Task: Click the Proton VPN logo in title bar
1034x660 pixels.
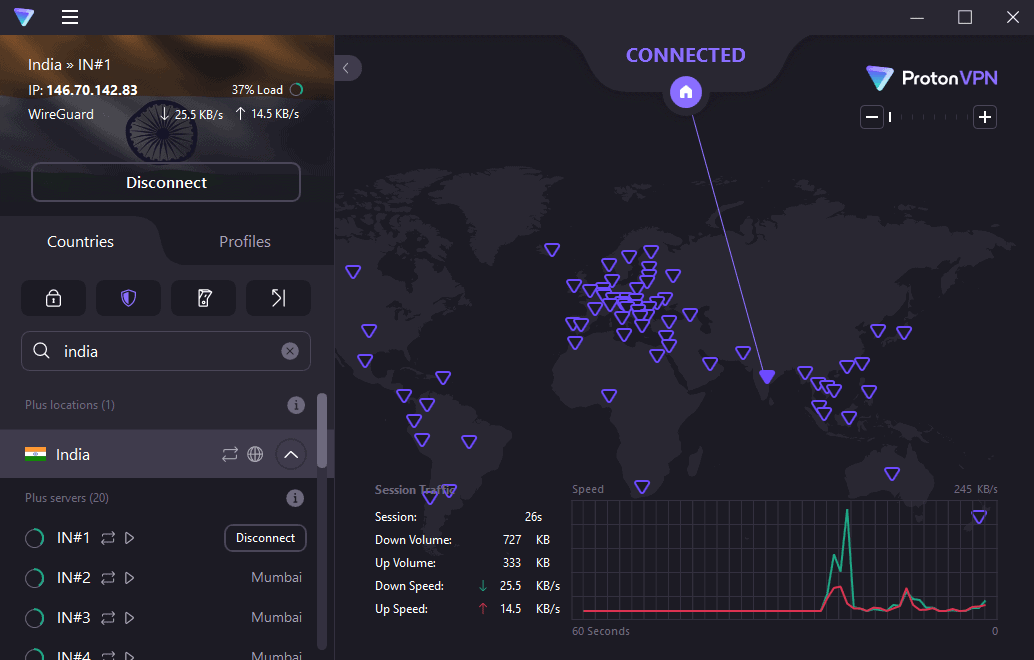Action: click(x=24, y=17)
